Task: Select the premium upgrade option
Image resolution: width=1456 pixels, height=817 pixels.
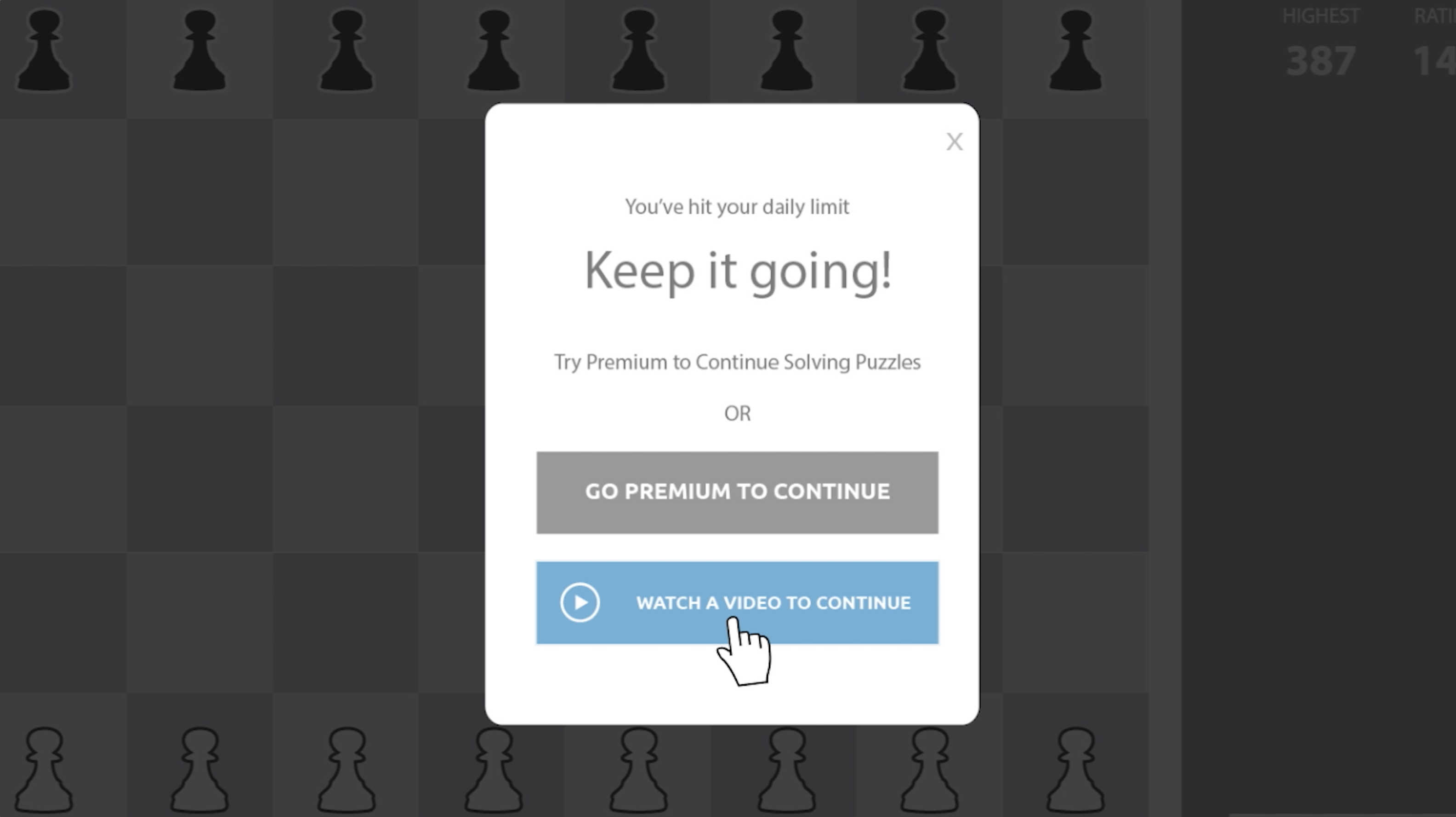Action: coord(737,491)
